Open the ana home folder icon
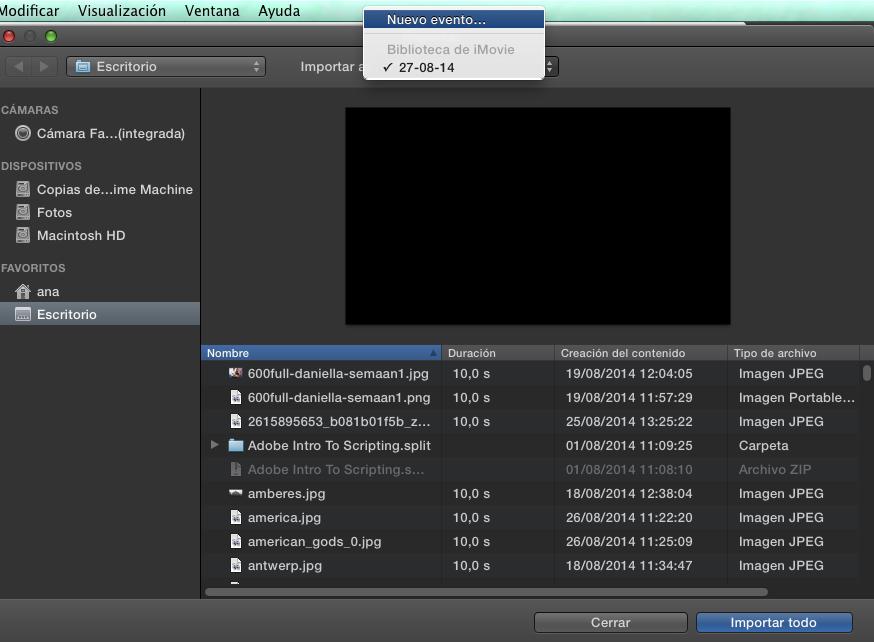 click(x=22, y=292)
